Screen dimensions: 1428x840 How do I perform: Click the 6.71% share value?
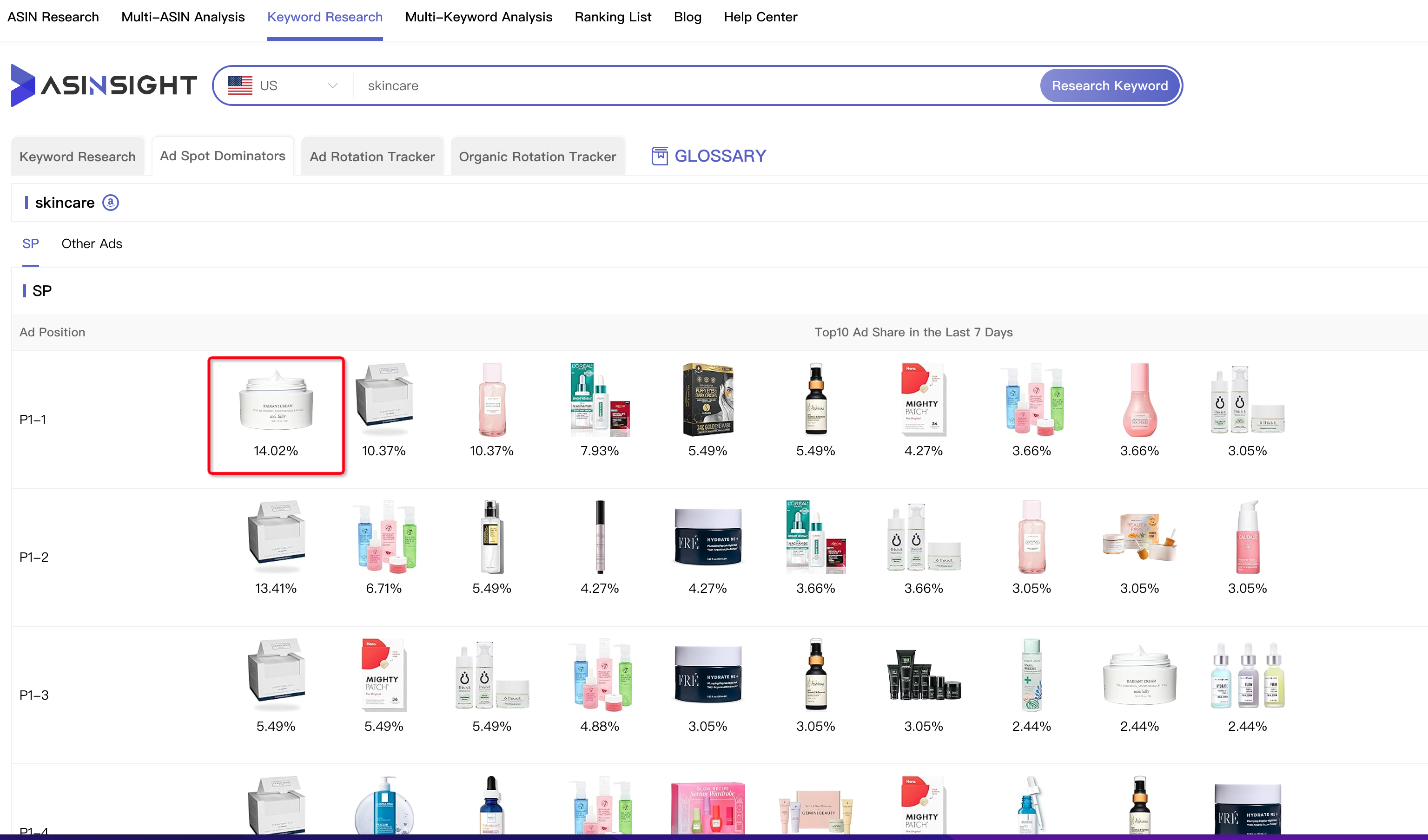pos(383,588)
